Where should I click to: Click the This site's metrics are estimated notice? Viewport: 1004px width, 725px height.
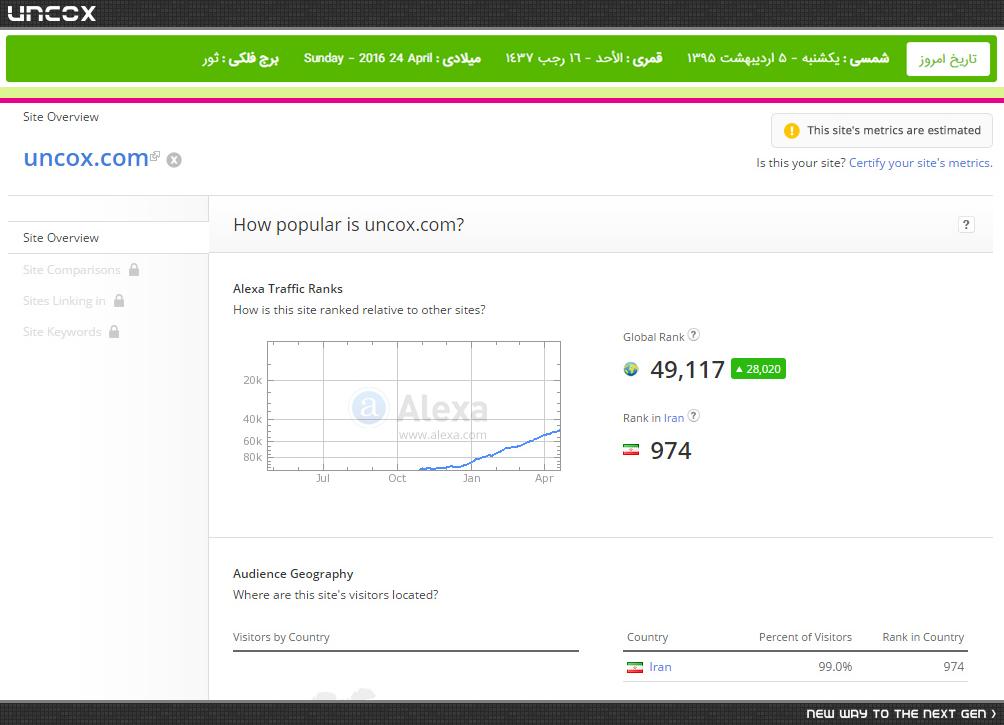pyautogui.click(x=882, y=131)
